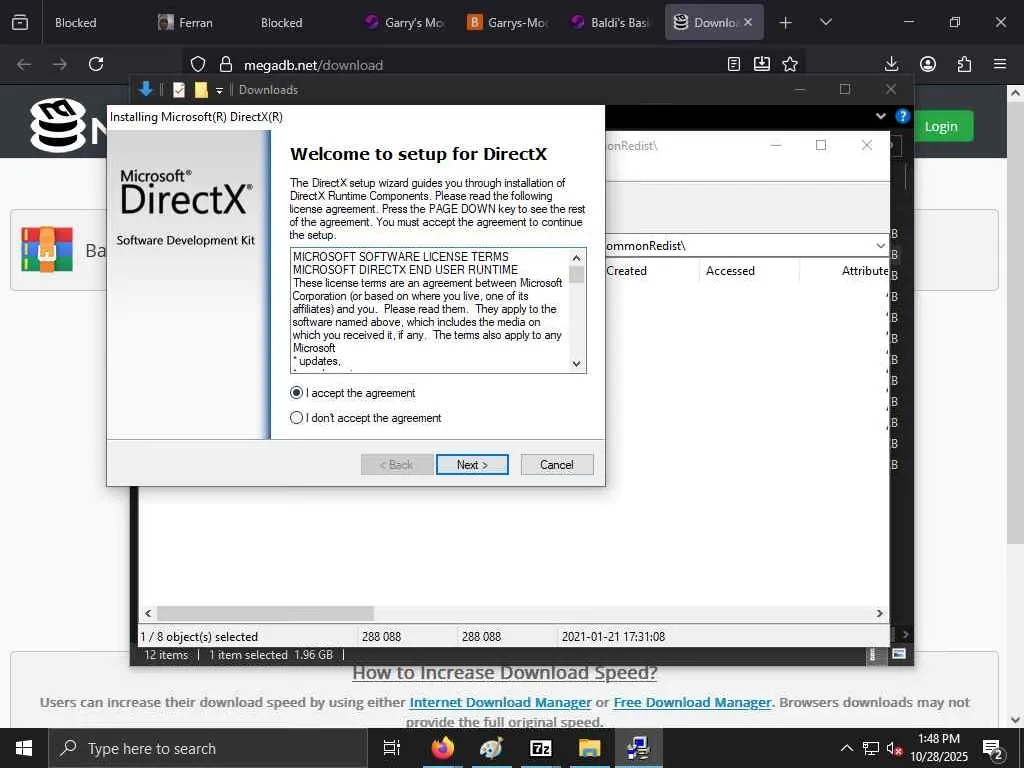Toggle reader view icon in address bar
The image size is (1024, 768).
click(733, 64)
